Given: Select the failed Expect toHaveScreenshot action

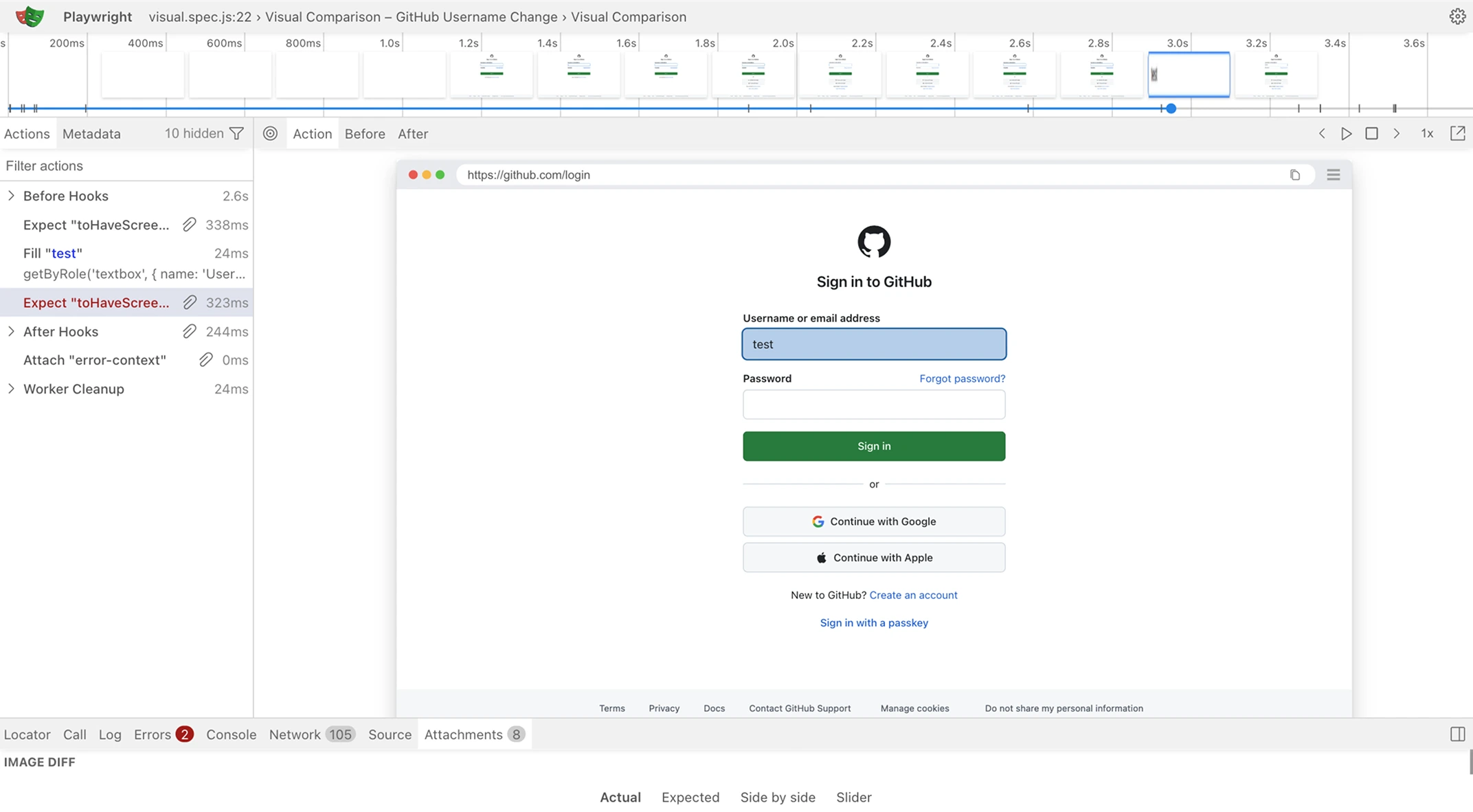Looking at the screenshot, I should [x=126, y=302].
